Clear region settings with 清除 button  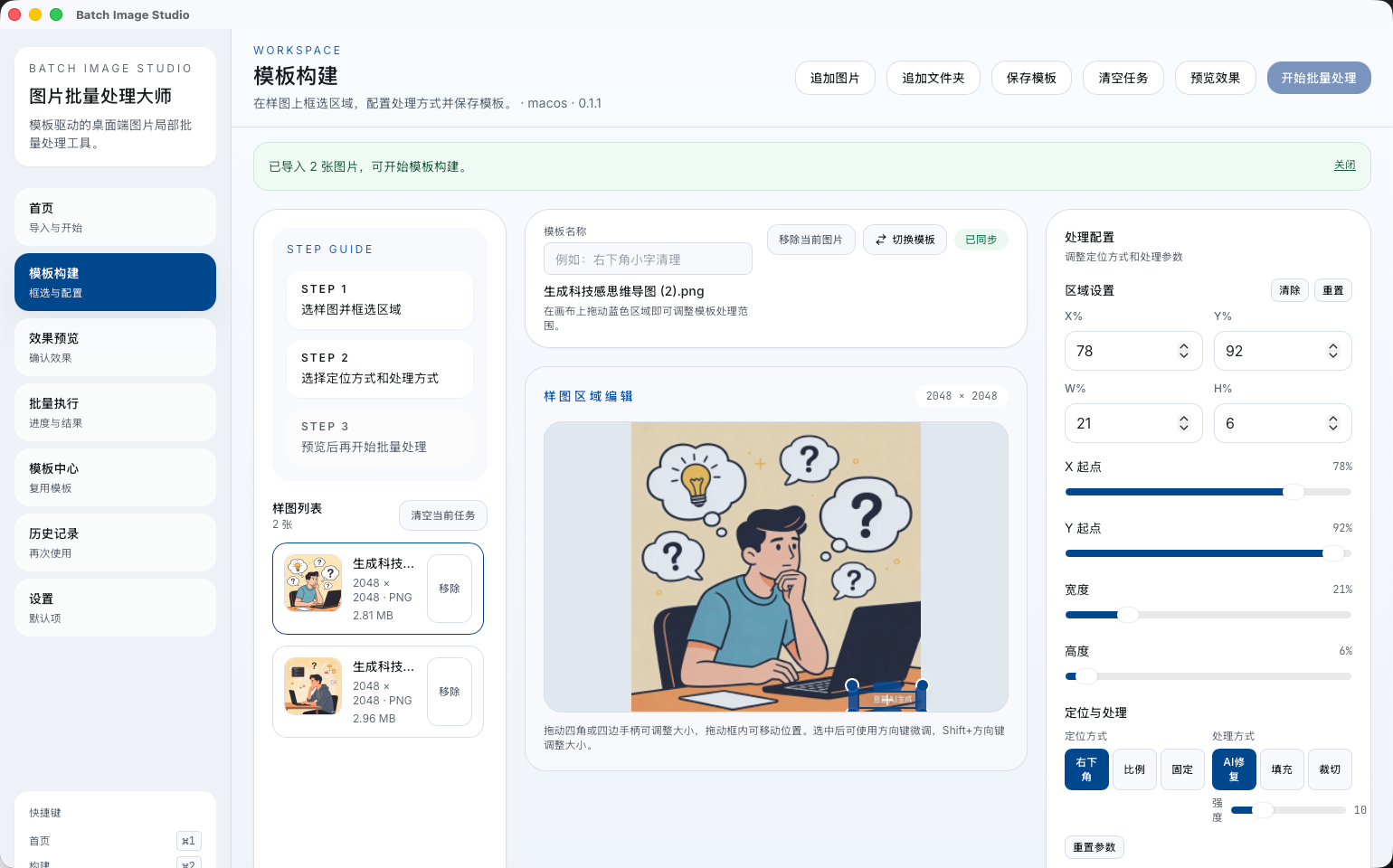(1289, 290)
